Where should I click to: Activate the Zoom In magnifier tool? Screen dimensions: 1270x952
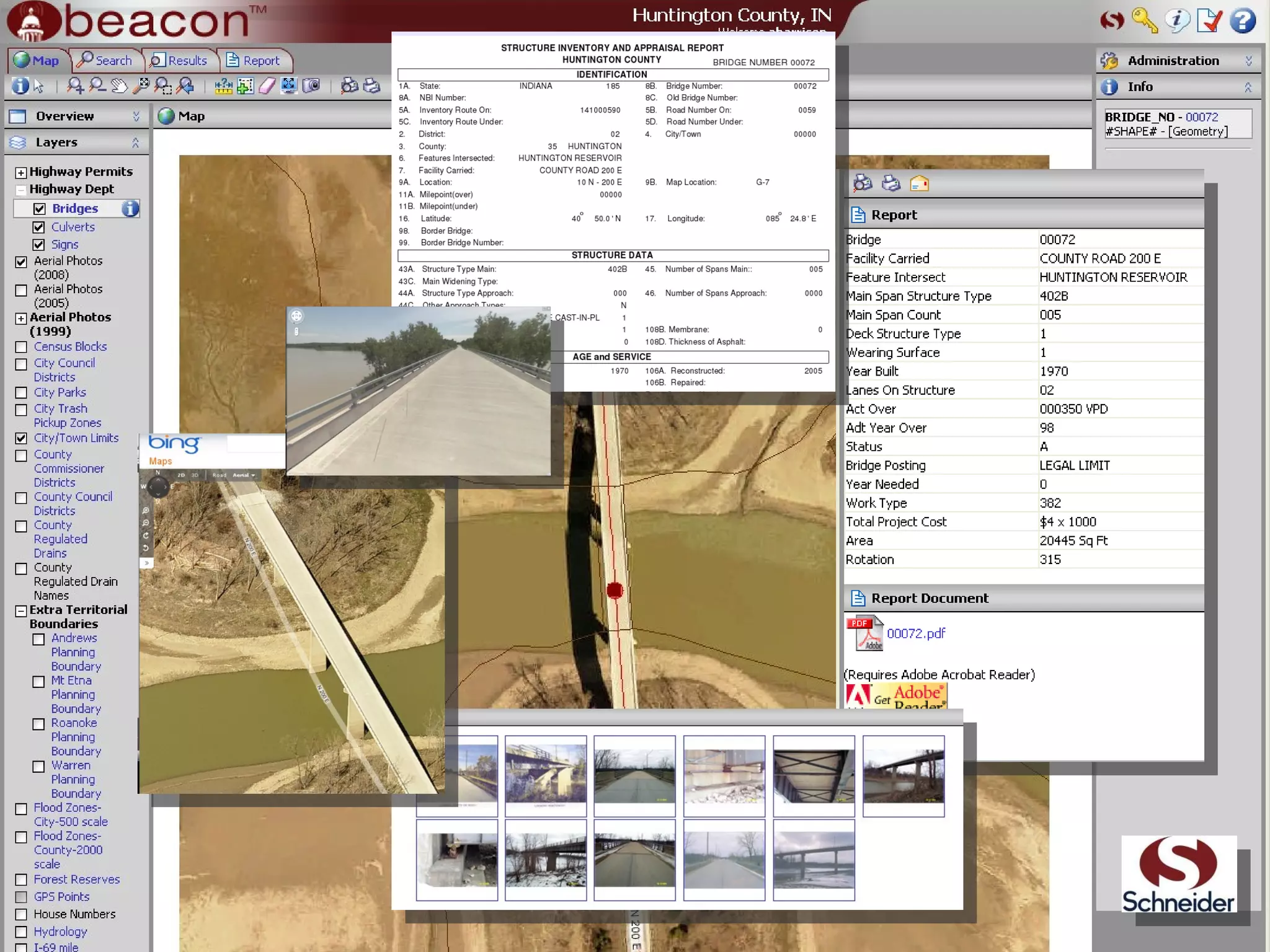tap(75, 86)
